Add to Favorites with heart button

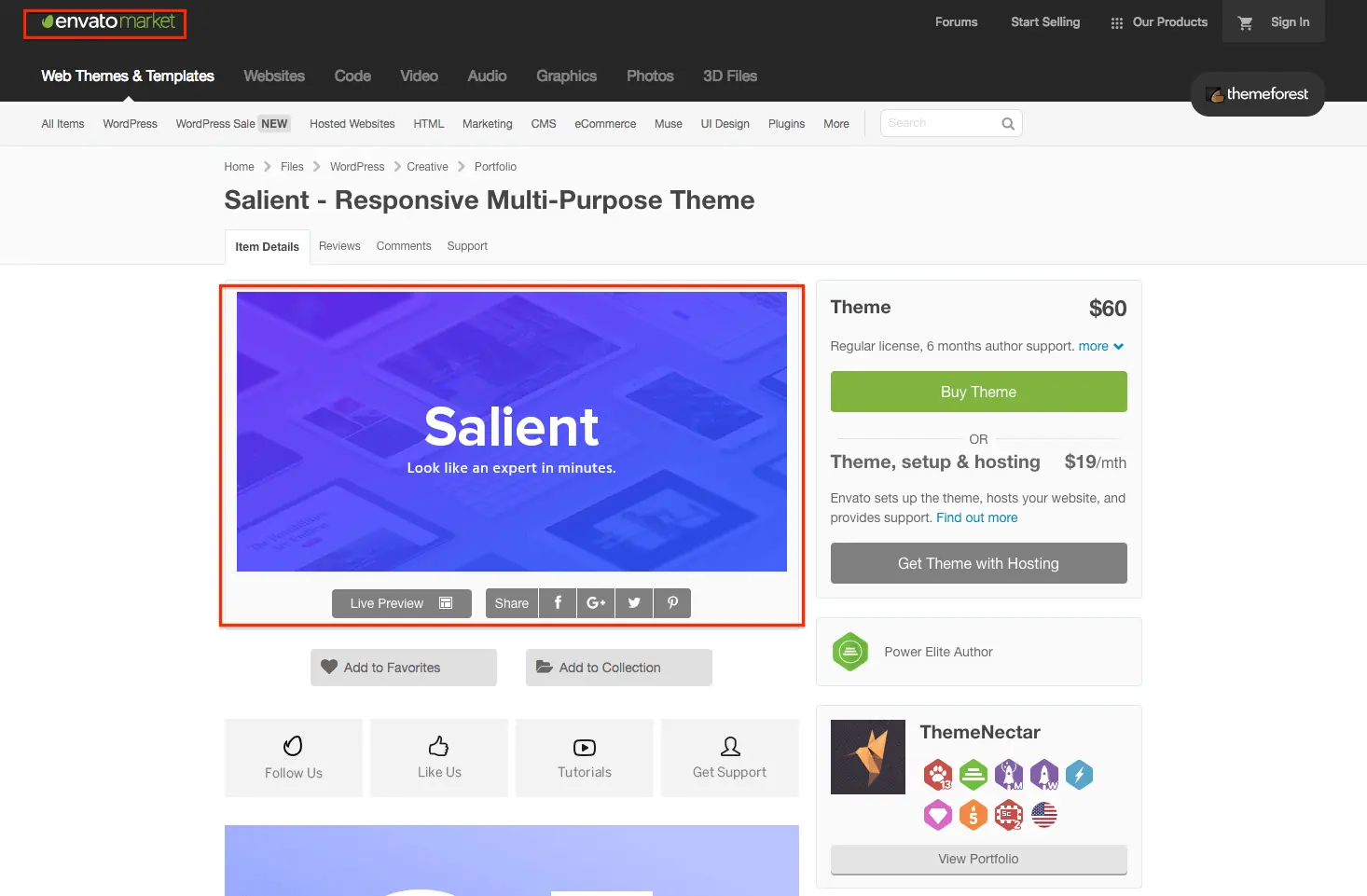tap(404, 668)
